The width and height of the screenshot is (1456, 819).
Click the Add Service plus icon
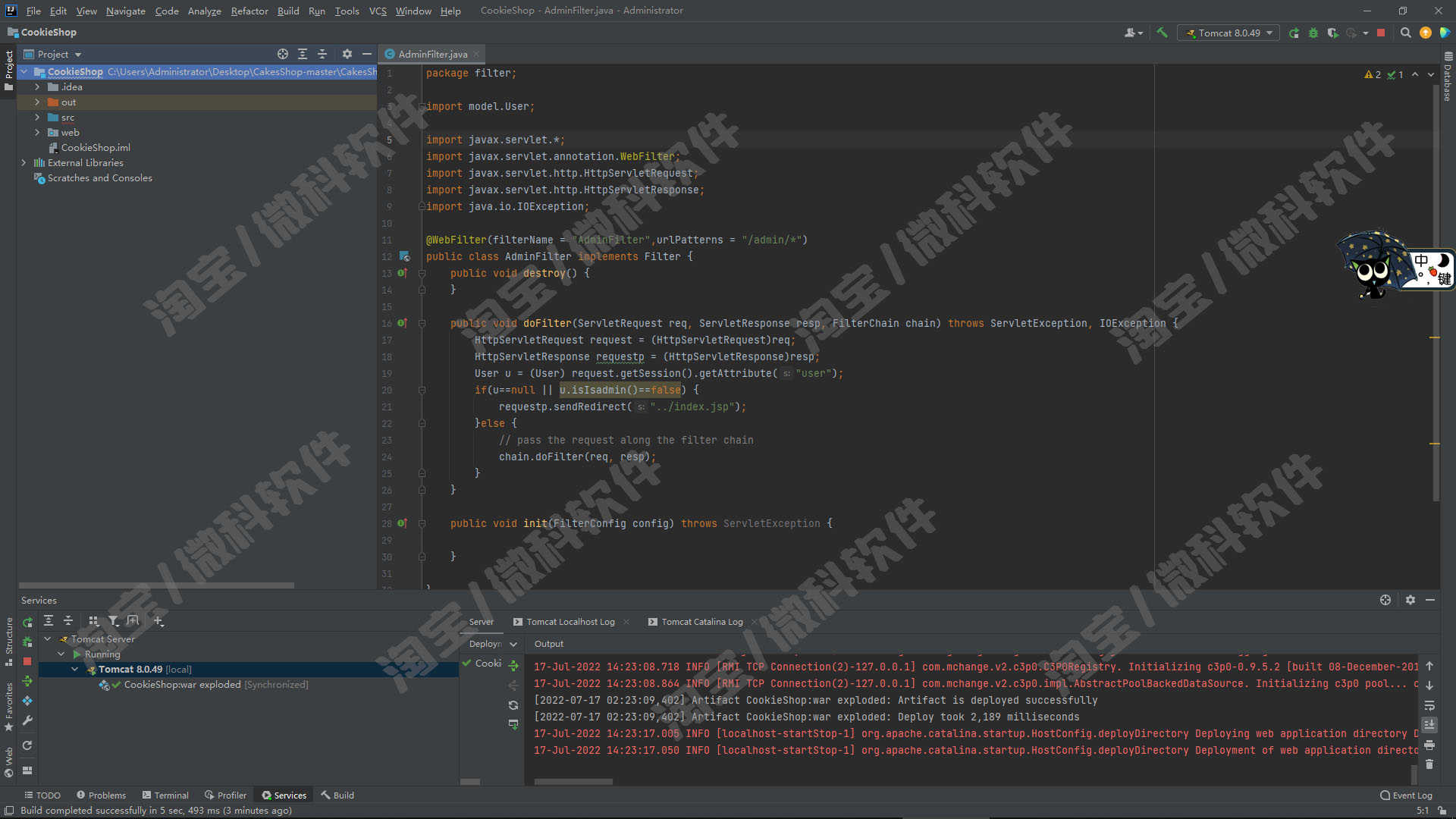pos(158,621)
